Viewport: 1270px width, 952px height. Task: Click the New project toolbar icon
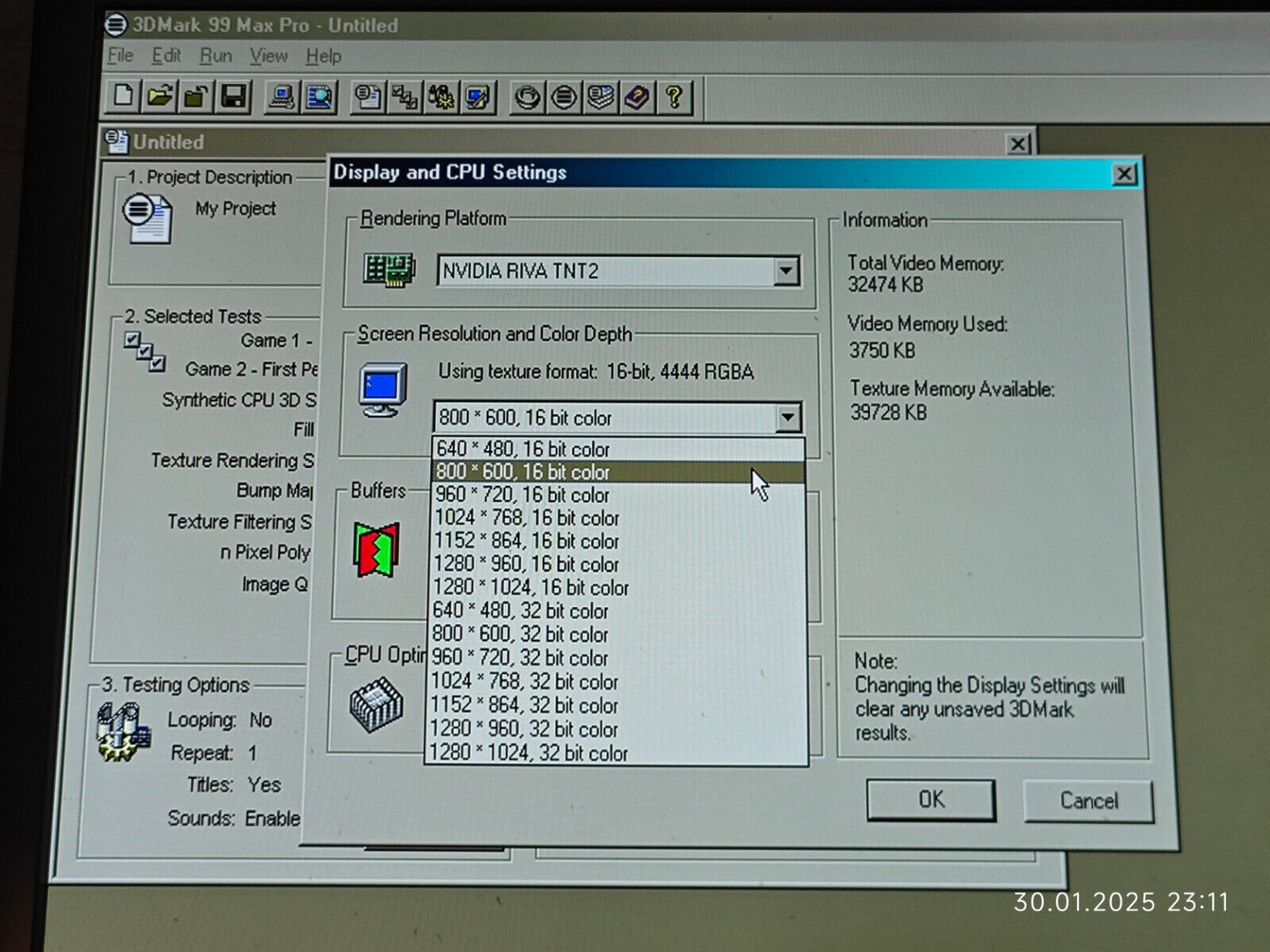pyautogui.click(x=123, y=97)
